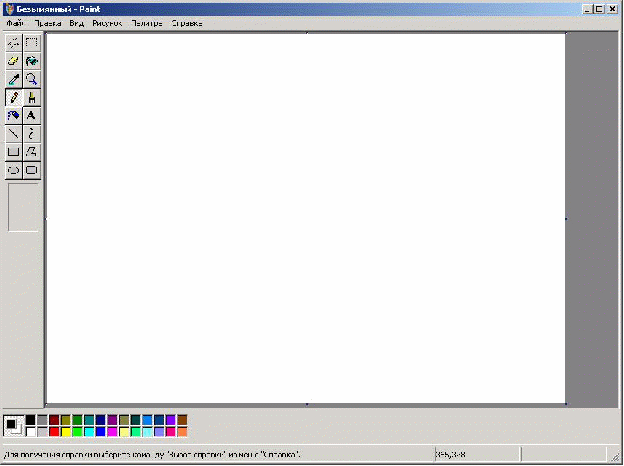
Task: Switch to the Brush tool
Action: coord(31,97)
